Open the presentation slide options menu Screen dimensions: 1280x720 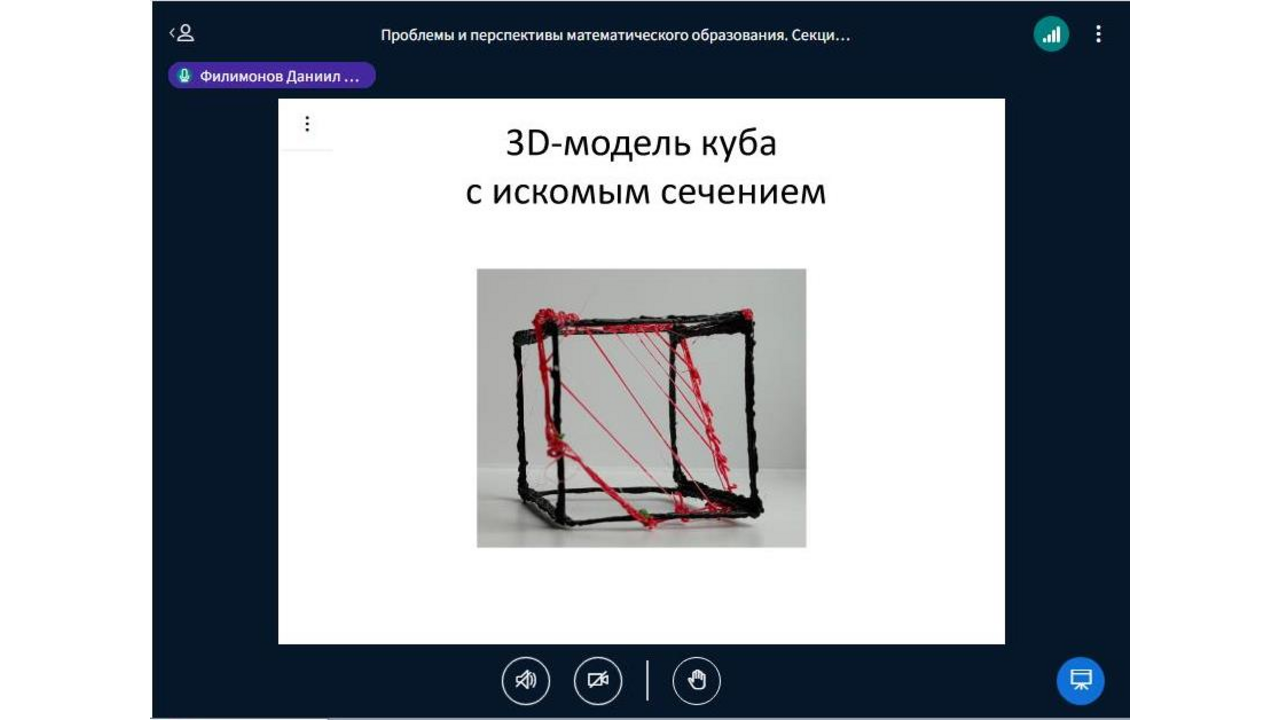(307, 124)
